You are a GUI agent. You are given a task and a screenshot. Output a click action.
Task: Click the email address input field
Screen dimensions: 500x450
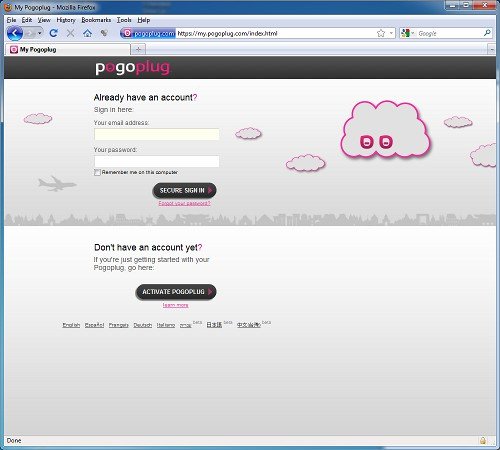pos(157,134)
